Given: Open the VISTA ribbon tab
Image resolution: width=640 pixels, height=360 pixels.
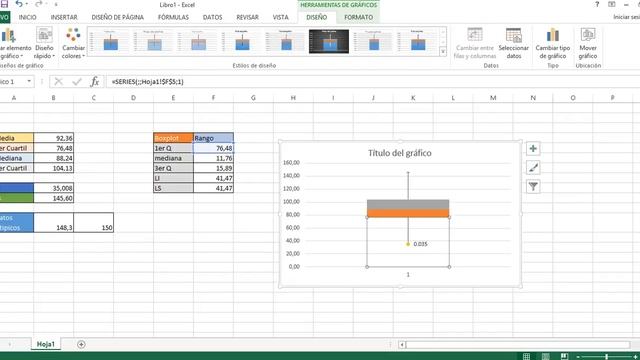Looking at the screenshot, I should (x=280, y=17).
